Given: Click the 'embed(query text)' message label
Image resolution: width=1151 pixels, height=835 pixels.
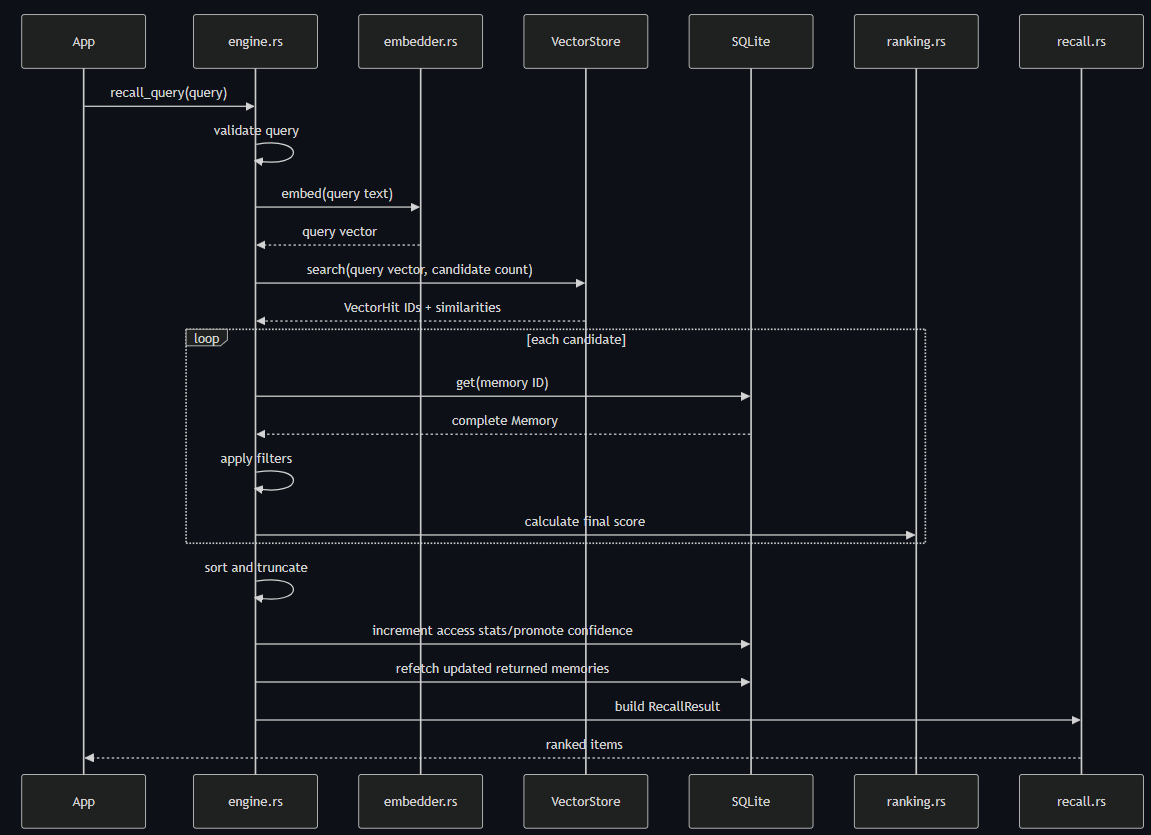Looking at the screenshot, I should coord(337,194).
